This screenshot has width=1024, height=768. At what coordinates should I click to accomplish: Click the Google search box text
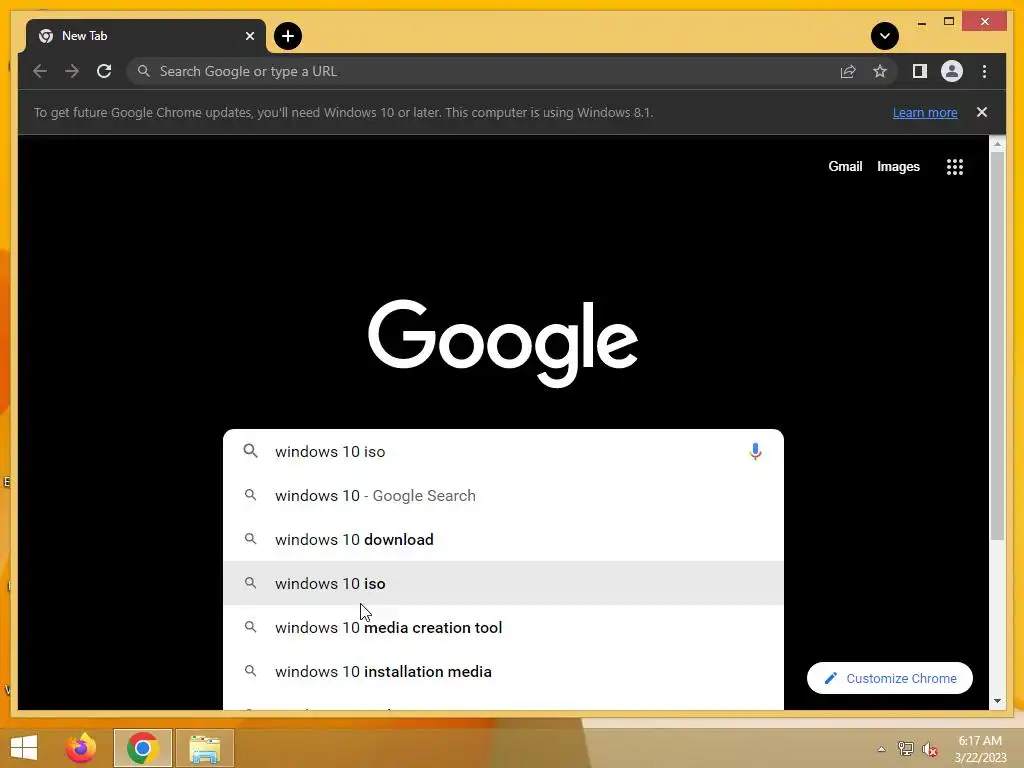[x=330, y=451]
